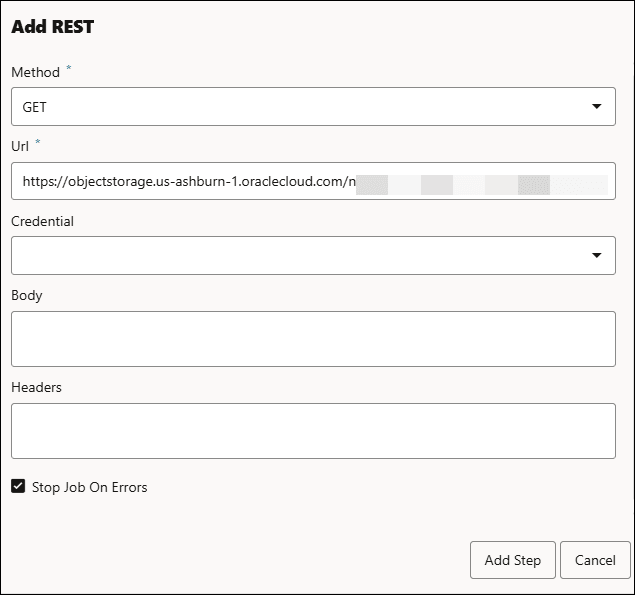Click the Url field label
635x595 pixels.
[x=20, y=145]
